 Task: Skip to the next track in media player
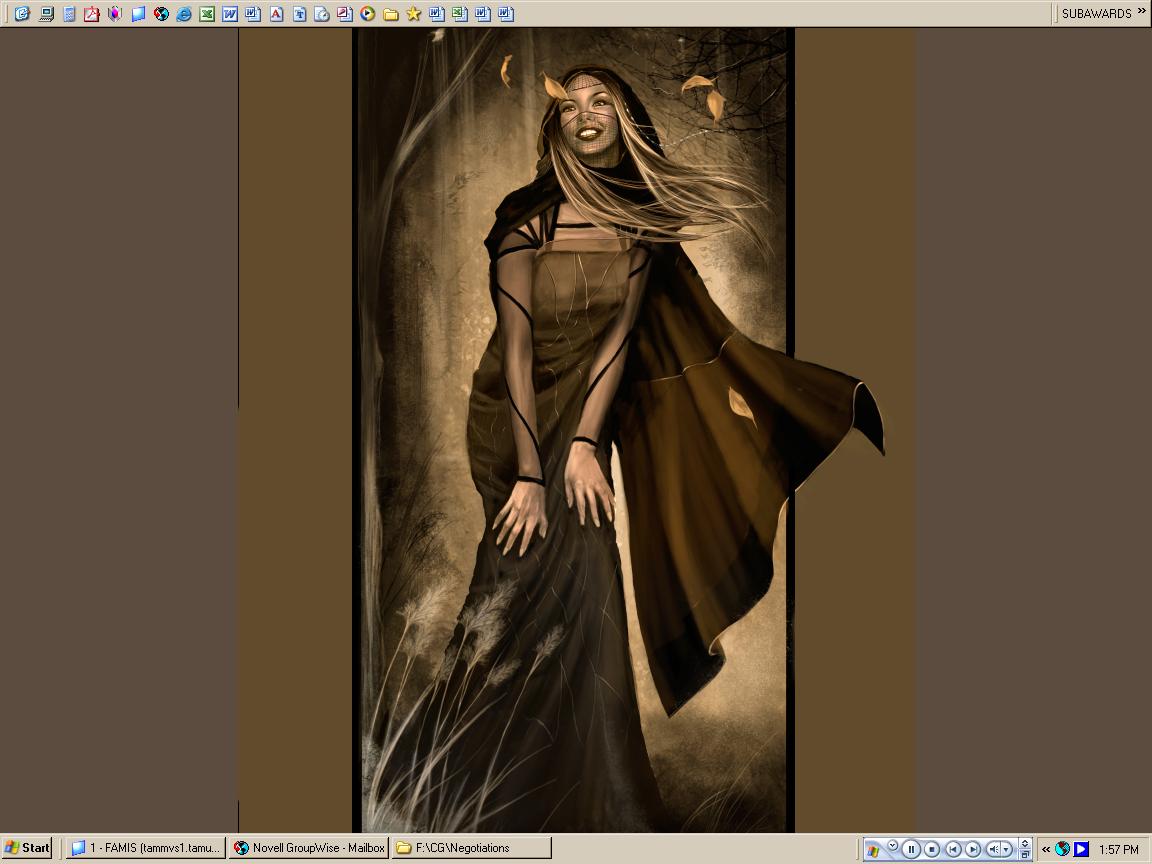(972, 849)
